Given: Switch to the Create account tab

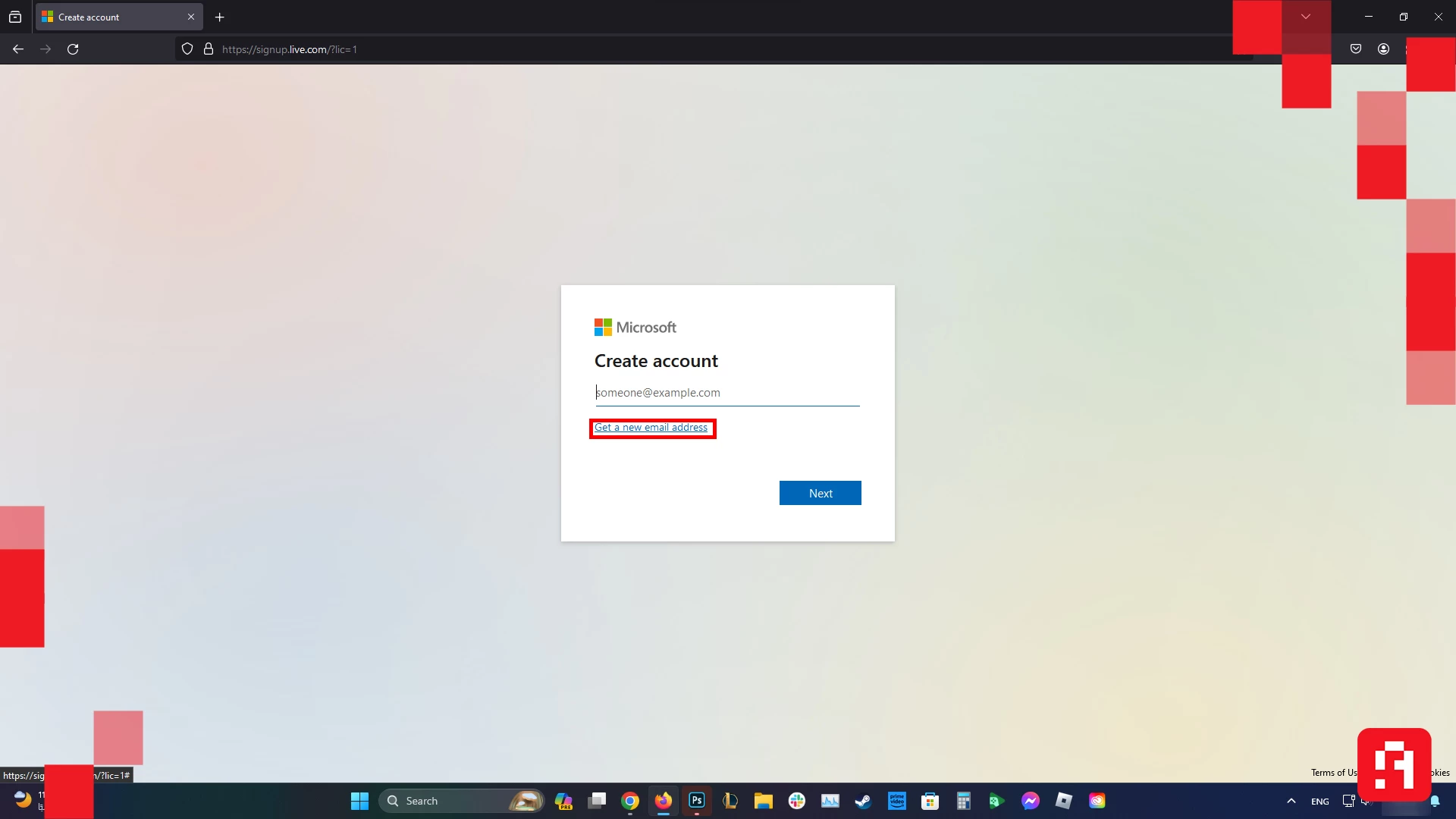Looking at the screenshot, I should (x=119, y=17).
